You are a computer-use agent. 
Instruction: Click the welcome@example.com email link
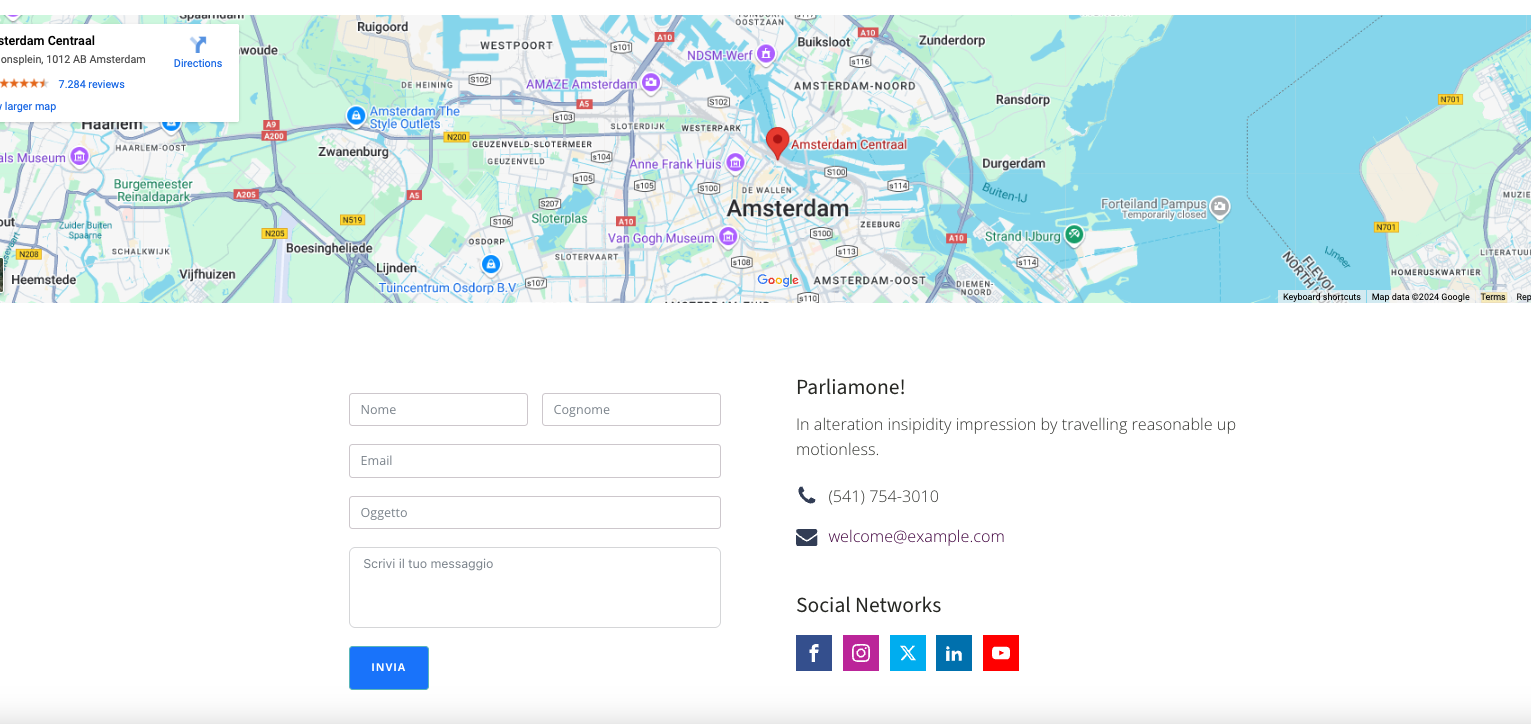pos(915,536)
